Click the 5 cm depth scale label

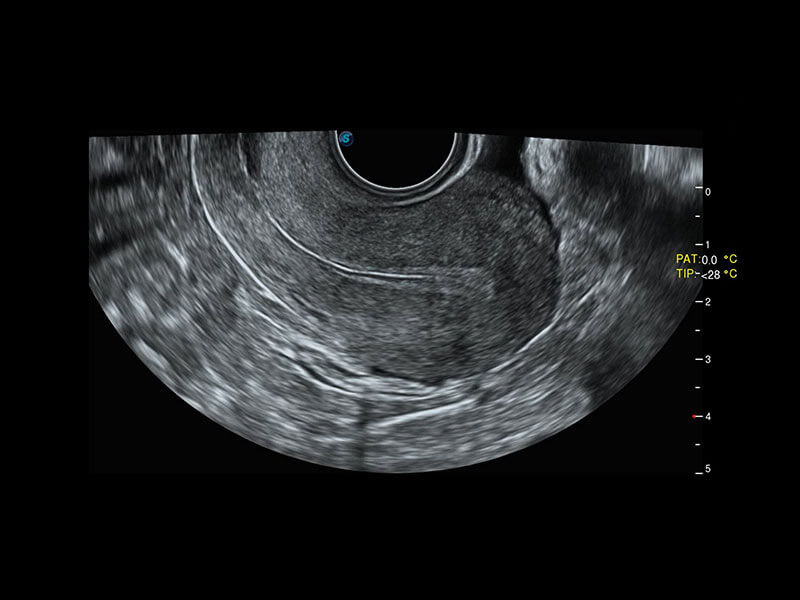tap(708, 470)
